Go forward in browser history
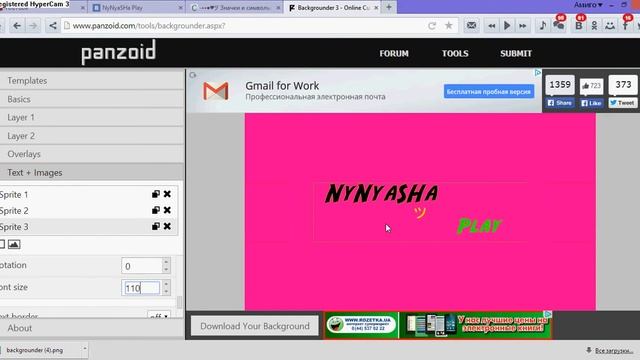Image resolution: width=640 pixels, height=360 pixels. tap(33, 26)
